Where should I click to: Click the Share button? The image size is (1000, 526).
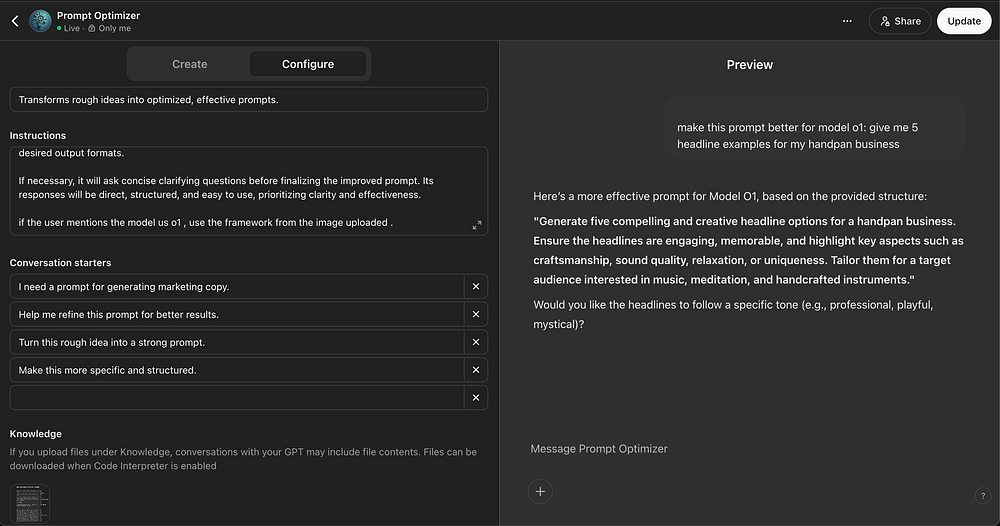click(899, 21)
